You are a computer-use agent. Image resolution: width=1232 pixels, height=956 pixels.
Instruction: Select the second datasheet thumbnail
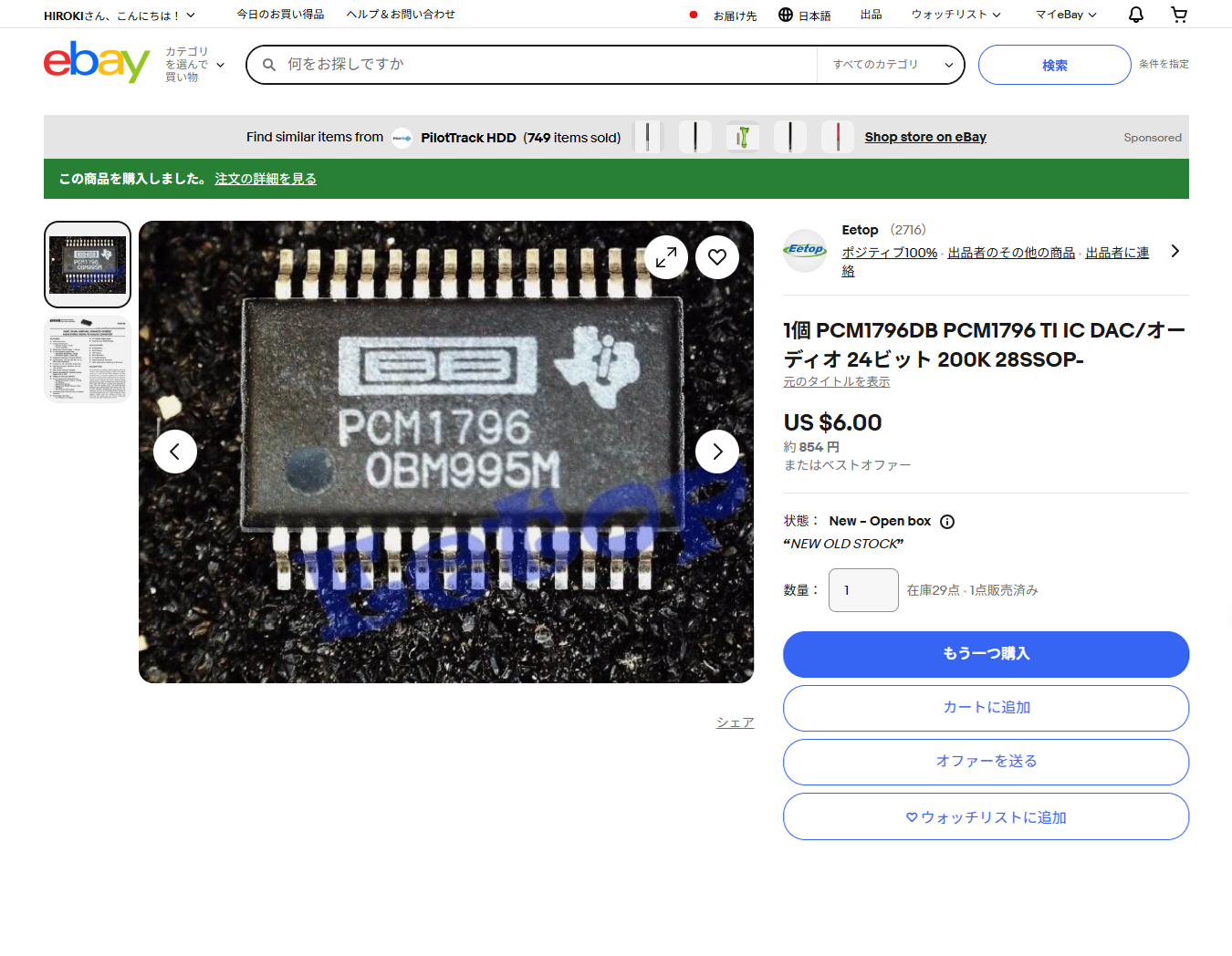[88, 359]
